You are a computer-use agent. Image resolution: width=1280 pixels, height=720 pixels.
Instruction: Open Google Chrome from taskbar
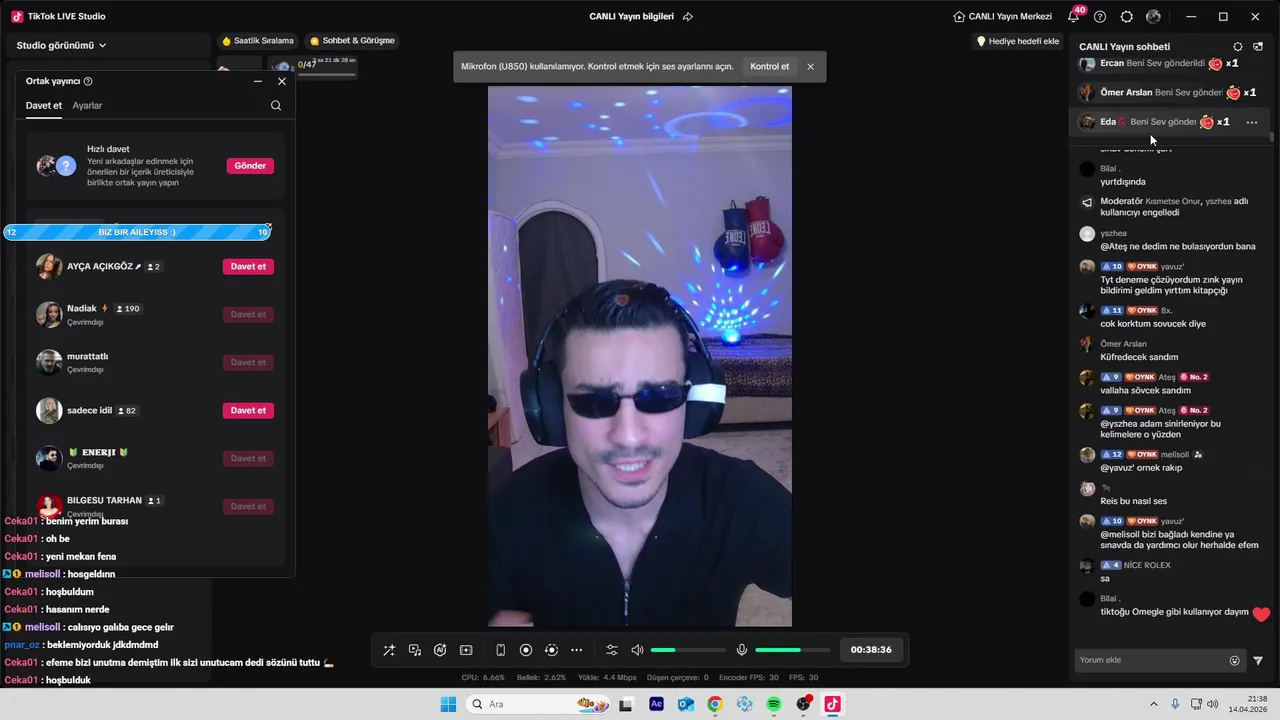(715, 704)
